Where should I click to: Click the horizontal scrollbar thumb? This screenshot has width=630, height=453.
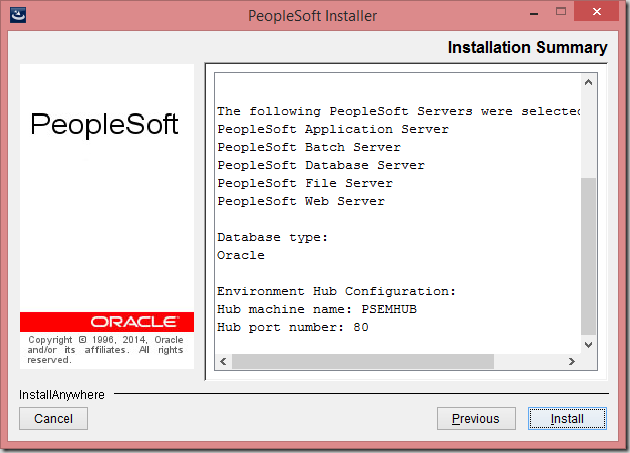click(363, 361)
